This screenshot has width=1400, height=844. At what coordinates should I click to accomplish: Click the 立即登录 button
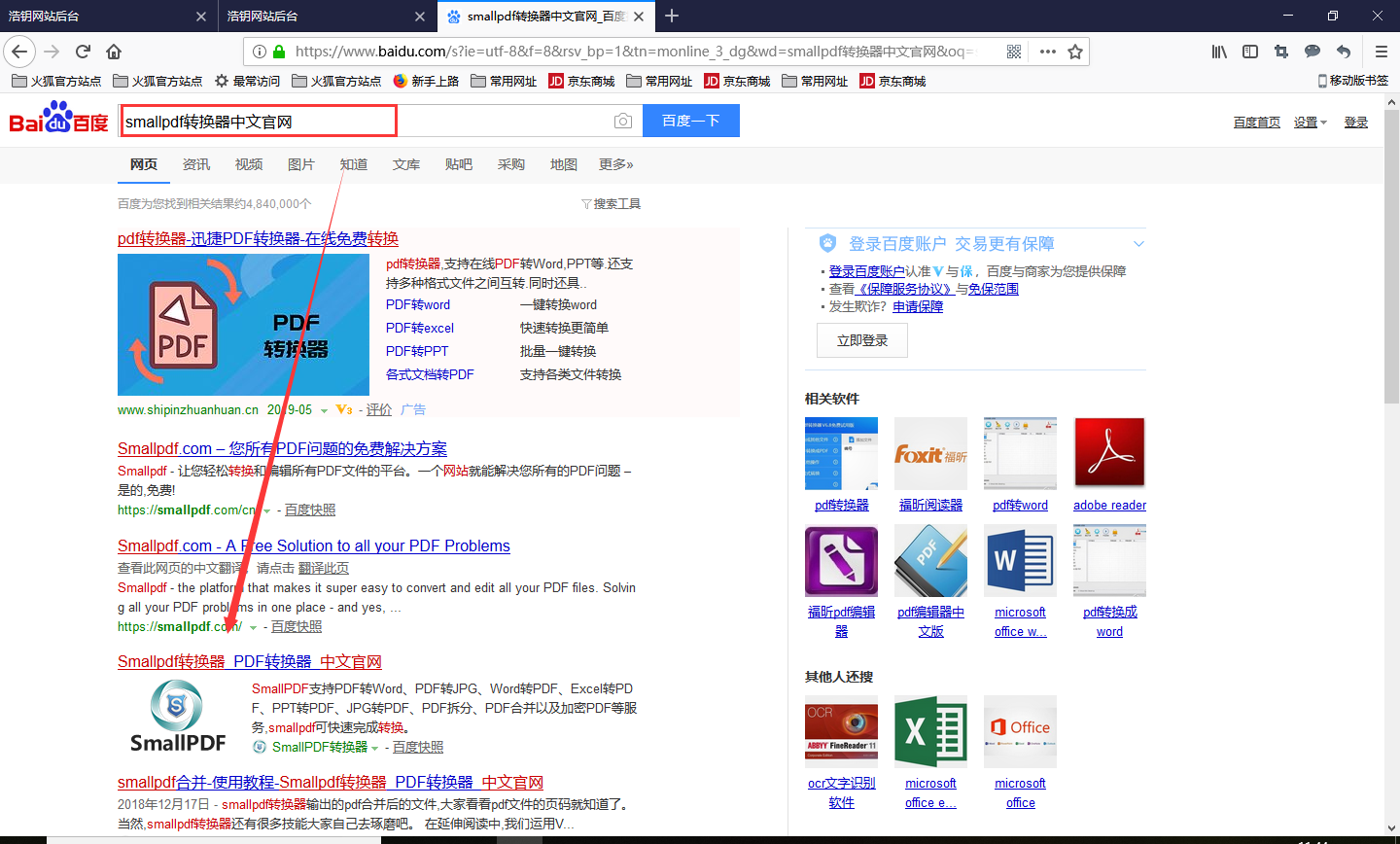[862, 340]
